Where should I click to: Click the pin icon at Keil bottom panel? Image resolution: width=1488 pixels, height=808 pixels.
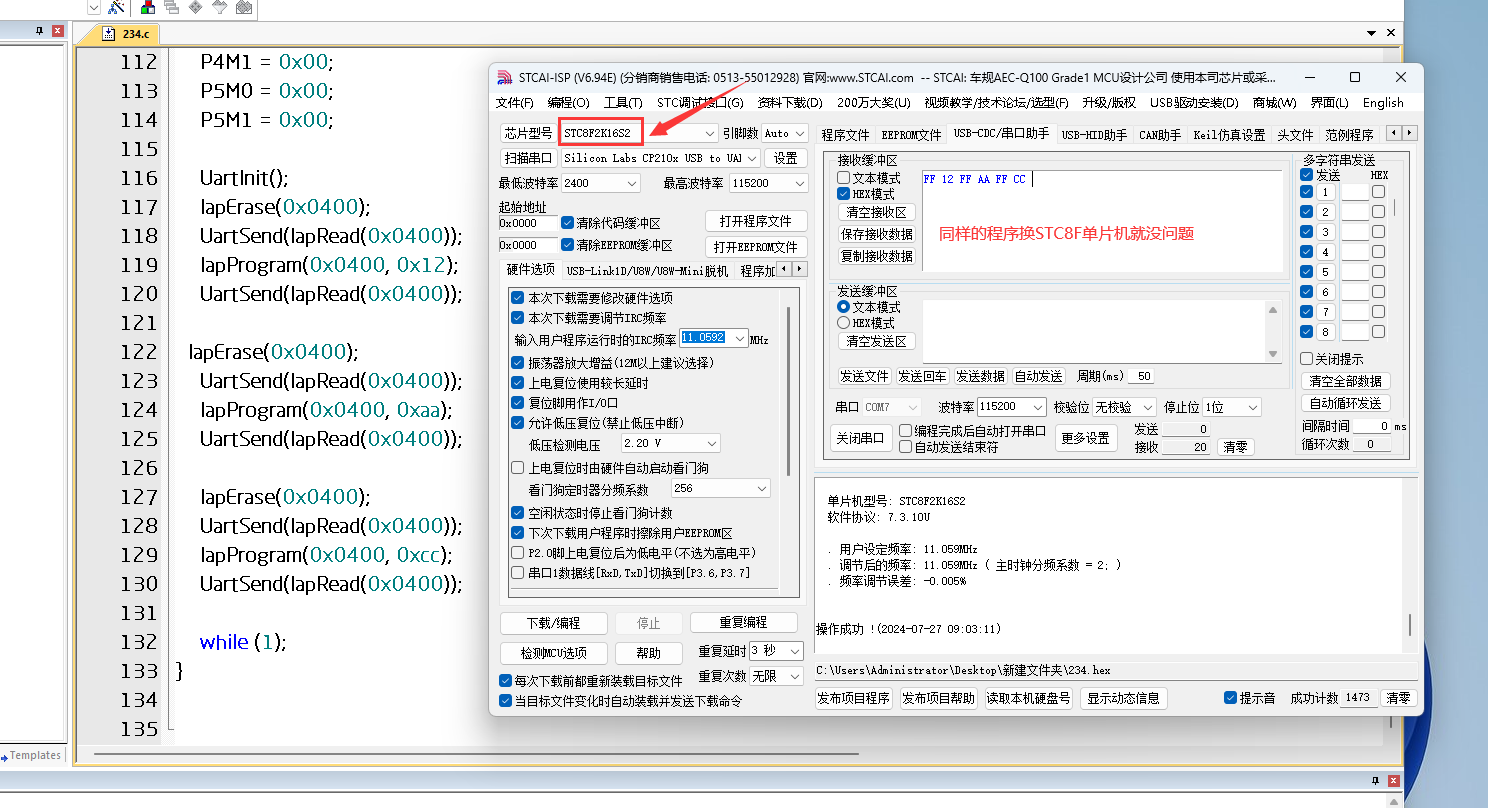pyautogui.click(x=1374, y=780)
